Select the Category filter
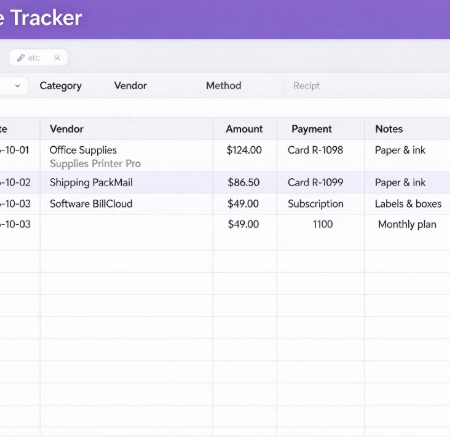The image size is (450, 437). pyautogui.click(x=61, y=86)
